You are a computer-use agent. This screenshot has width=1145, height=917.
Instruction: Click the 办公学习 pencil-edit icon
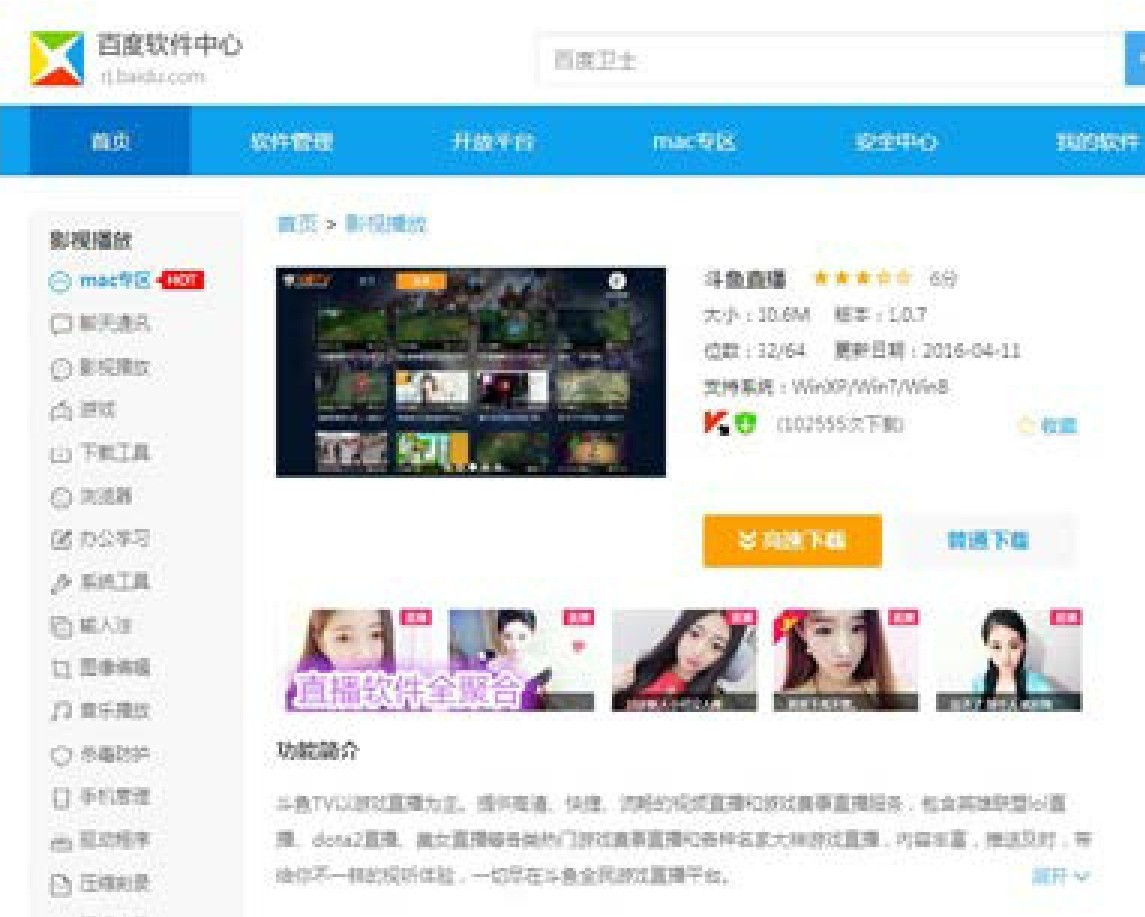click(60, 539)
